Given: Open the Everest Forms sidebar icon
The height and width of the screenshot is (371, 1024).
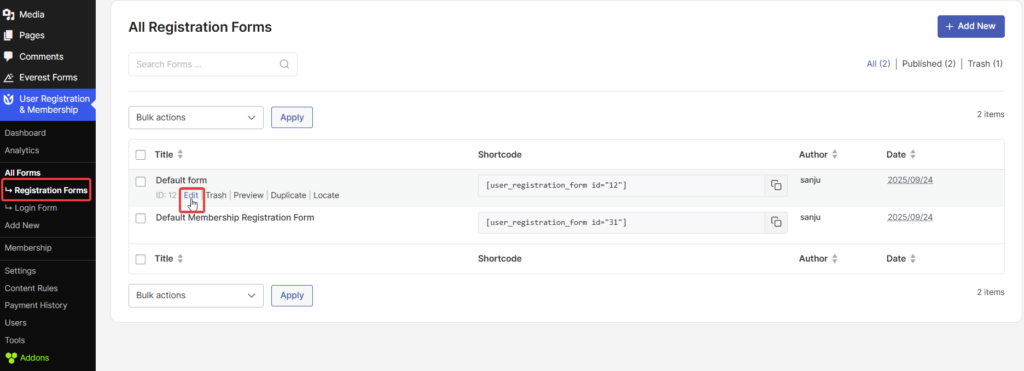Looking at the screenshot, I should [x=8, y=77].
